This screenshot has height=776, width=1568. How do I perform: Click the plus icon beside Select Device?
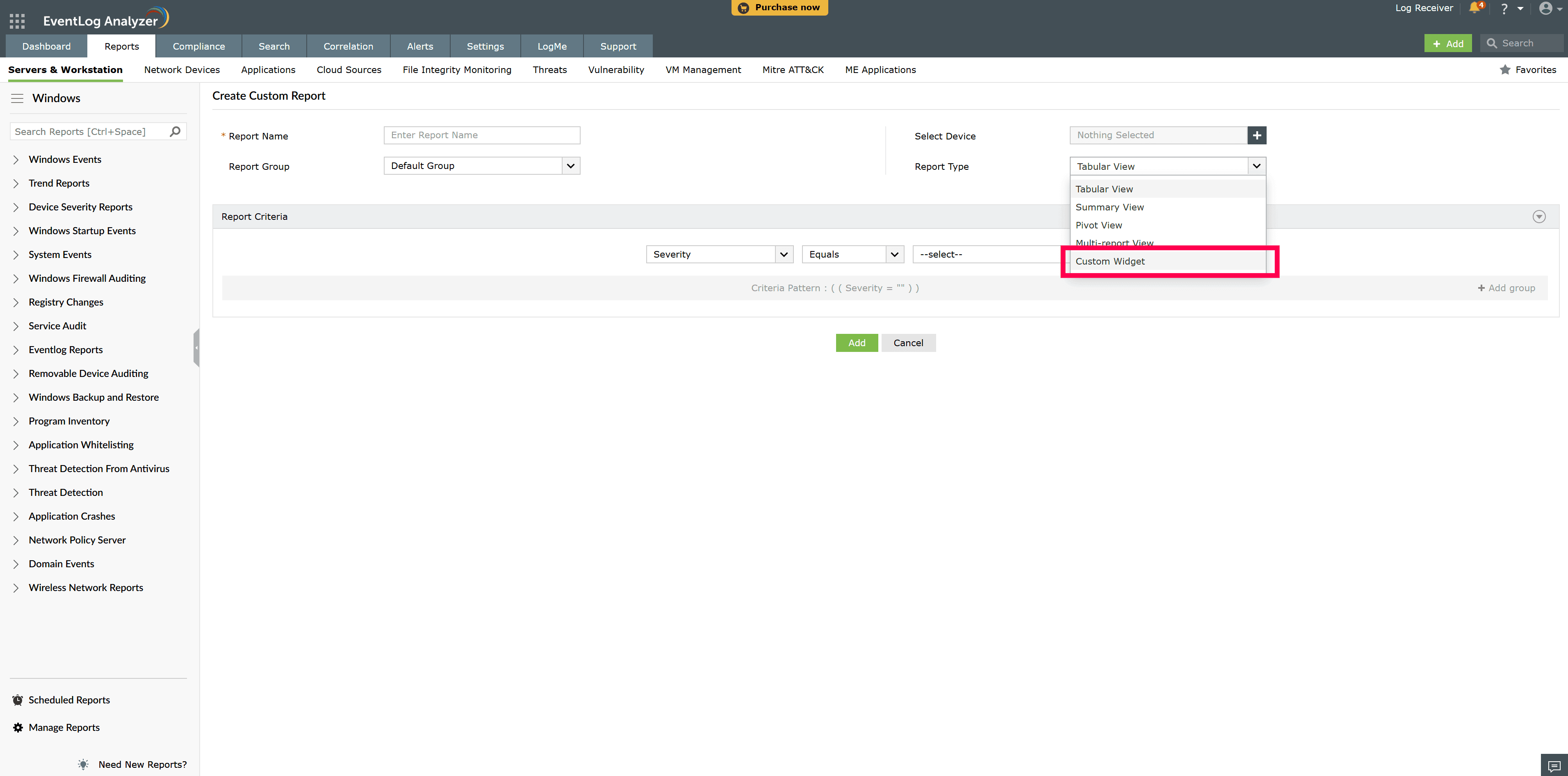[1256, 135]
